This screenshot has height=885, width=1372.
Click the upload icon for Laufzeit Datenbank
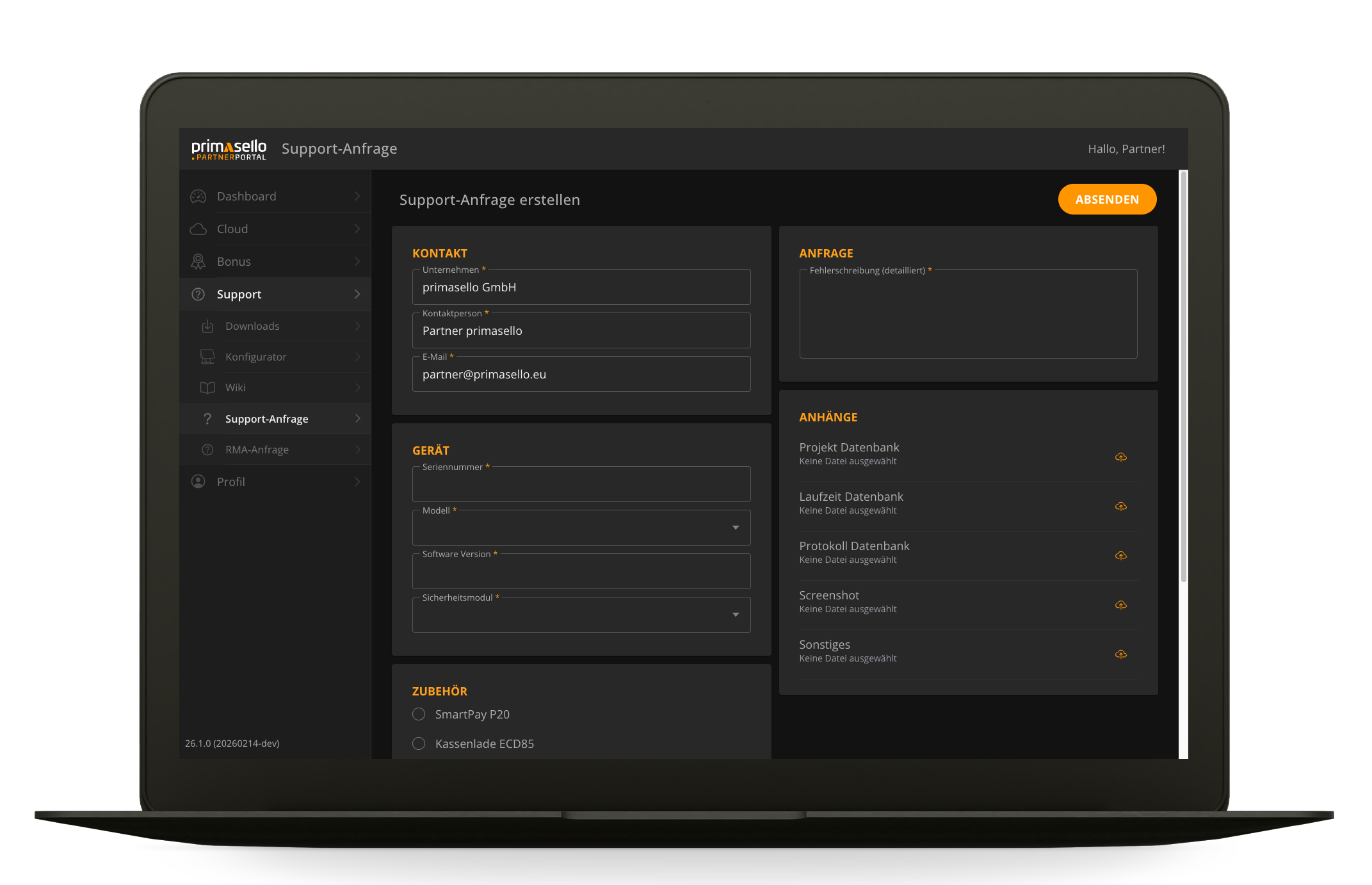click(x=1120, y=506)
